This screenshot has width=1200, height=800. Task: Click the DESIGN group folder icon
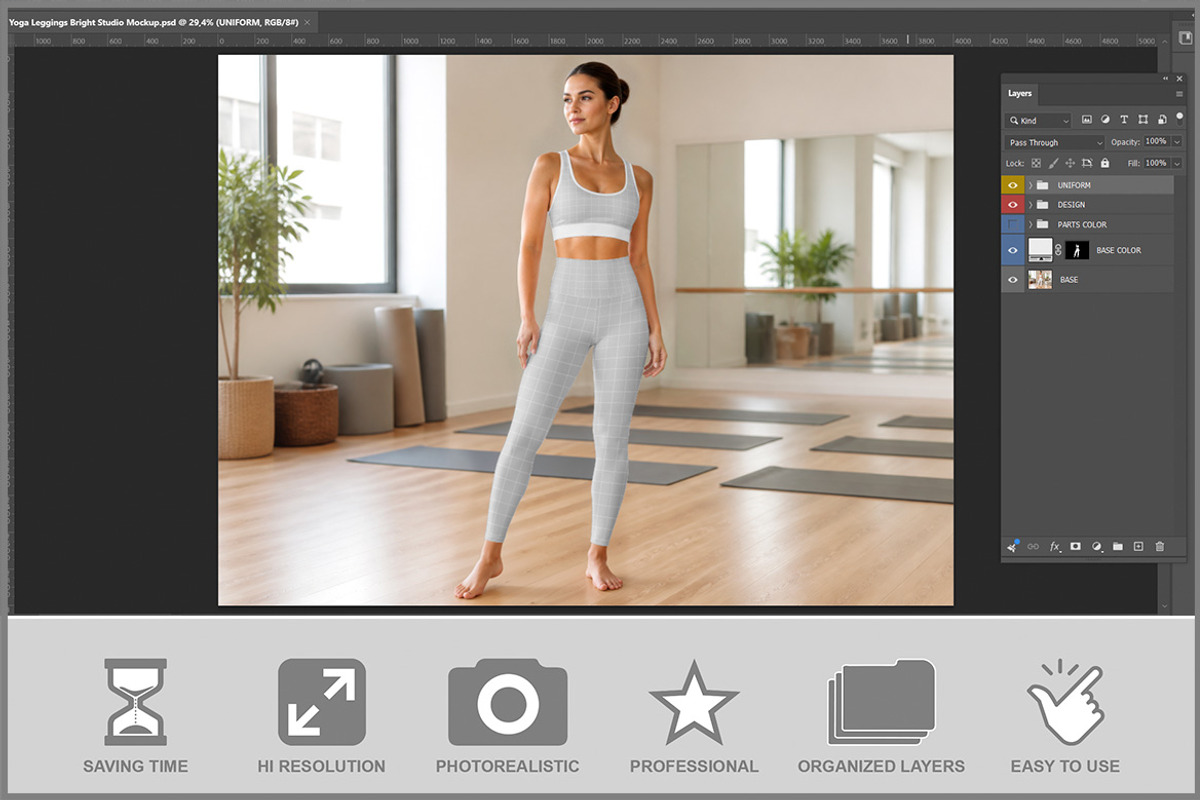coord(1043,205)
